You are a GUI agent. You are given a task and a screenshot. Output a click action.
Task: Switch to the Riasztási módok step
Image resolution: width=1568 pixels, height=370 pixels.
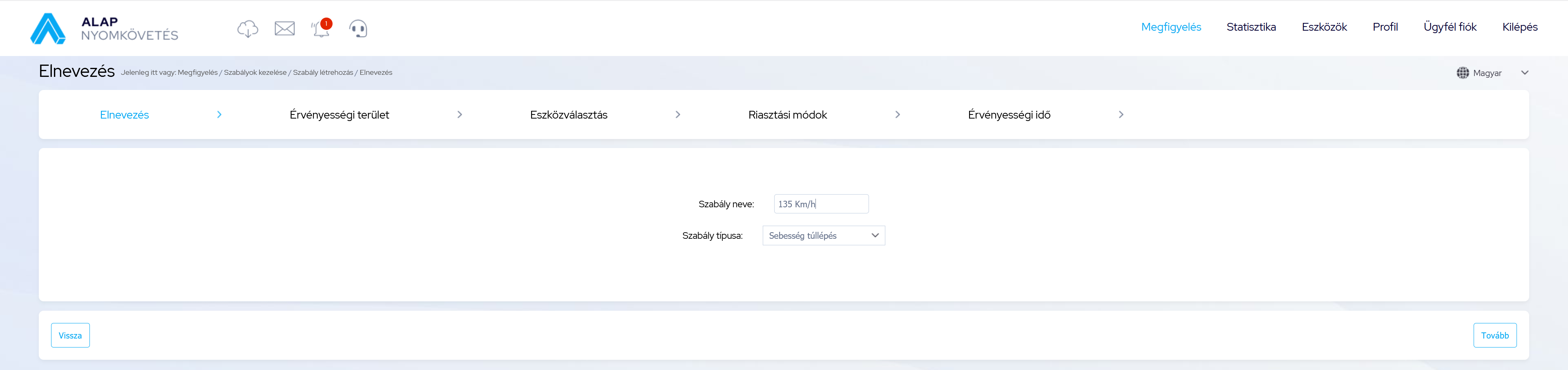[787, 114]
